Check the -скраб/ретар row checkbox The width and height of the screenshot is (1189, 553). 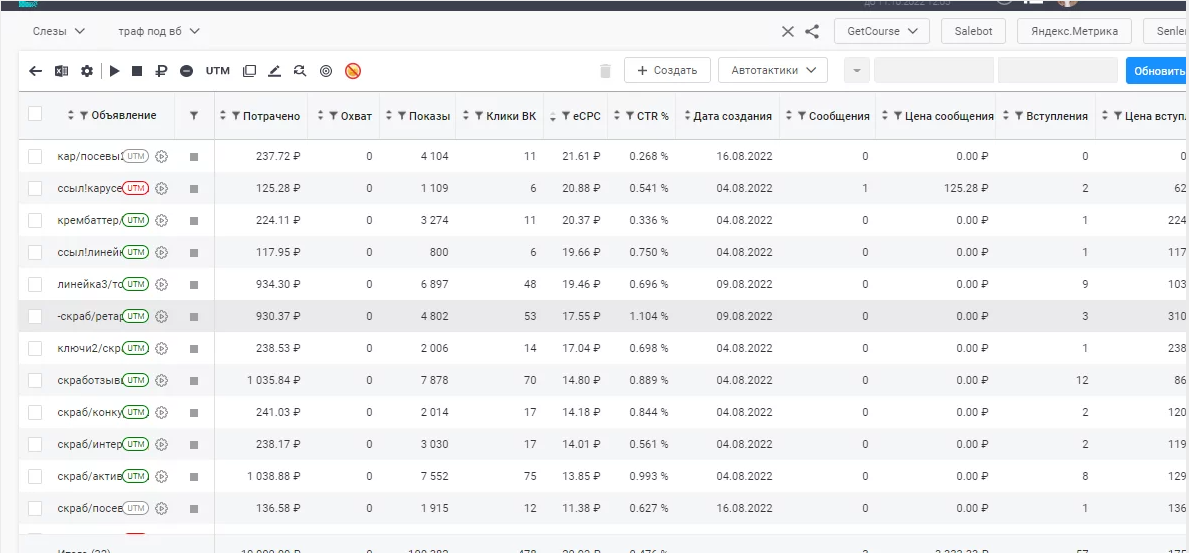pyautogui.click(x=35, y=316)
